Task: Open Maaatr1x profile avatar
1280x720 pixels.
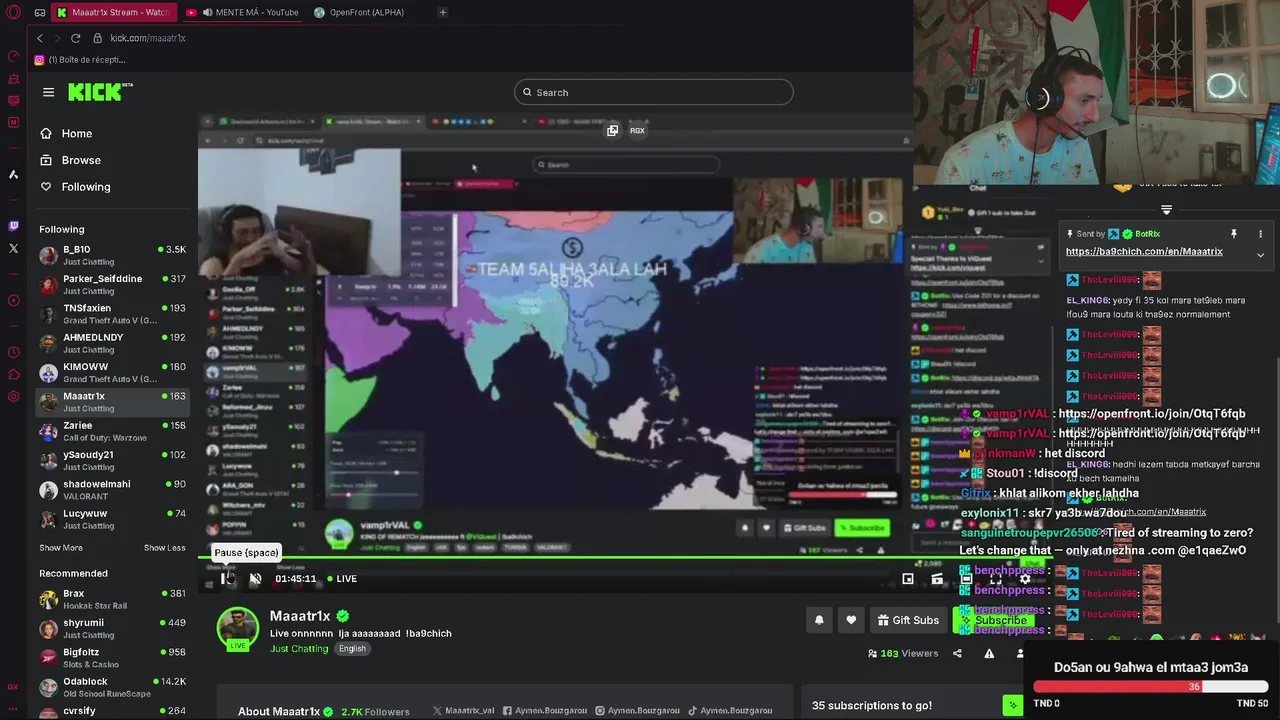Action: [238, 627]
